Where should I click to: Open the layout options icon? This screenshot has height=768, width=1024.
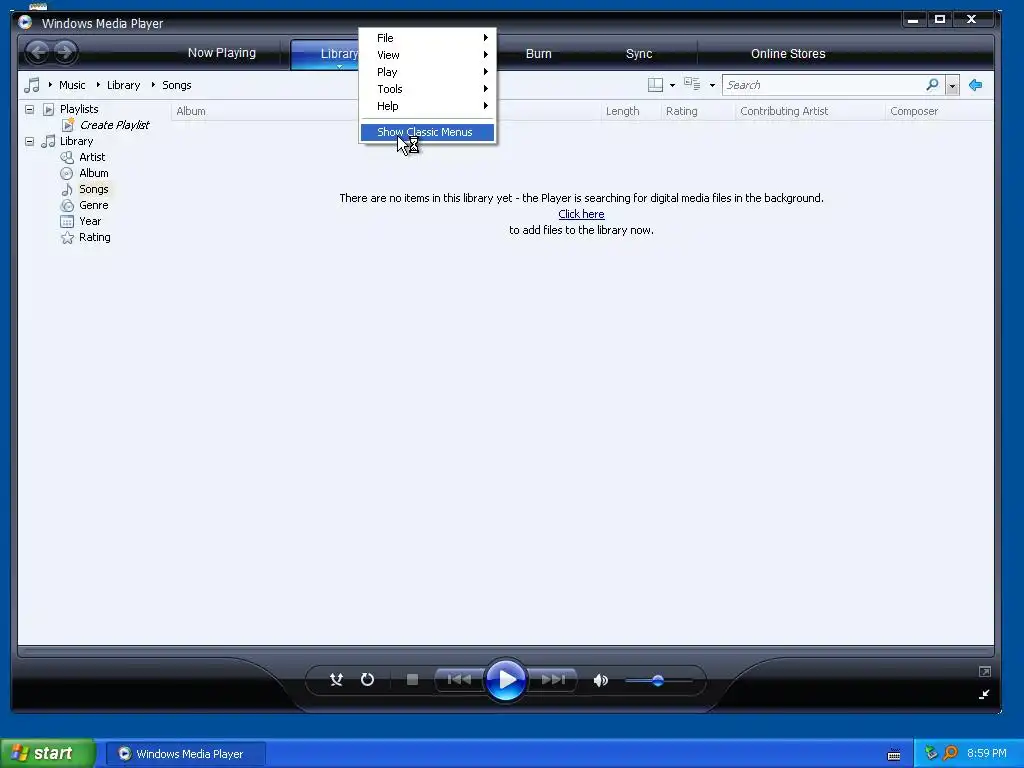pos(655,85)
